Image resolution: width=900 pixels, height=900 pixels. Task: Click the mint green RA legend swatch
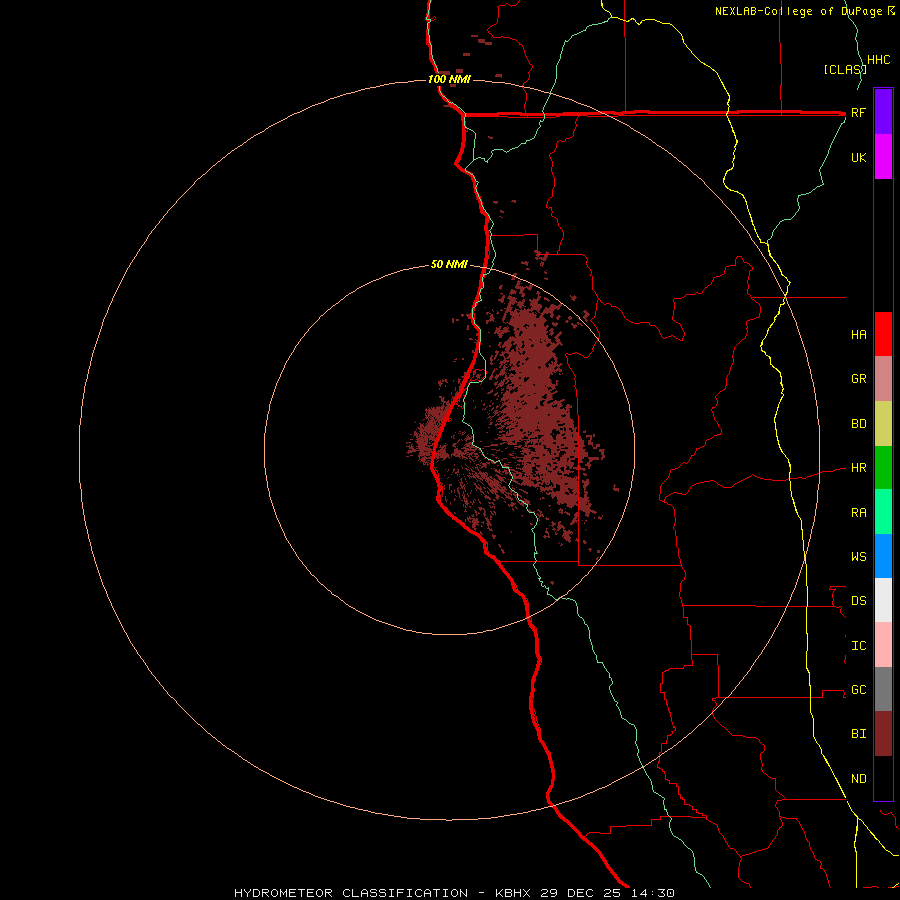click(883, 512)
